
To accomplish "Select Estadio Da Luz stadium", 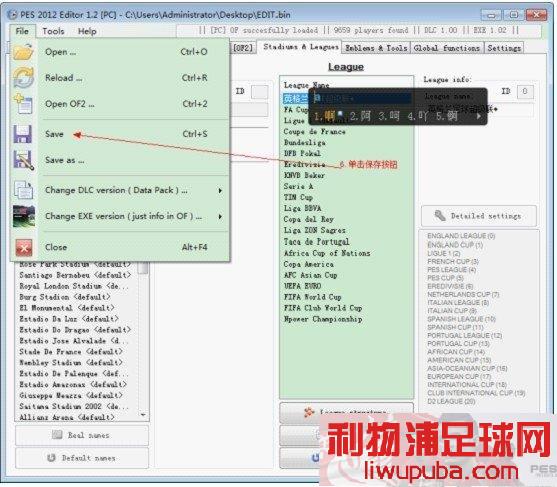I will (x=69, y=319).
